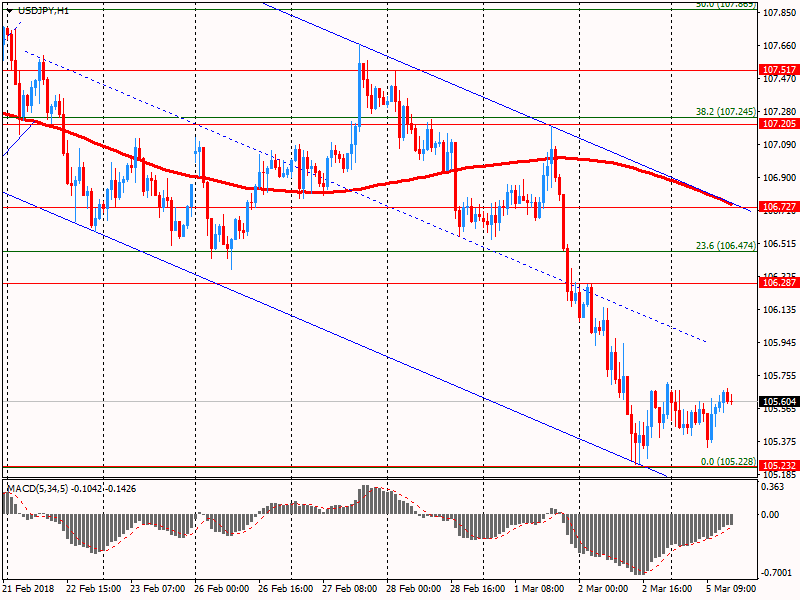
Task: Select the red 105.232 support price tag
Action: click(x=777, y=466)
